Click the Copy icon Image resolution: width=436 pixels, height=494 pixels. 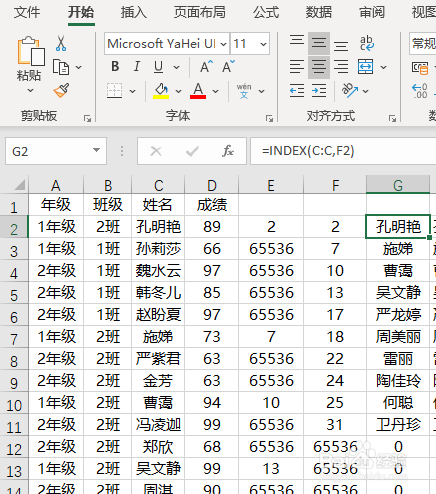tap(61, 67)
